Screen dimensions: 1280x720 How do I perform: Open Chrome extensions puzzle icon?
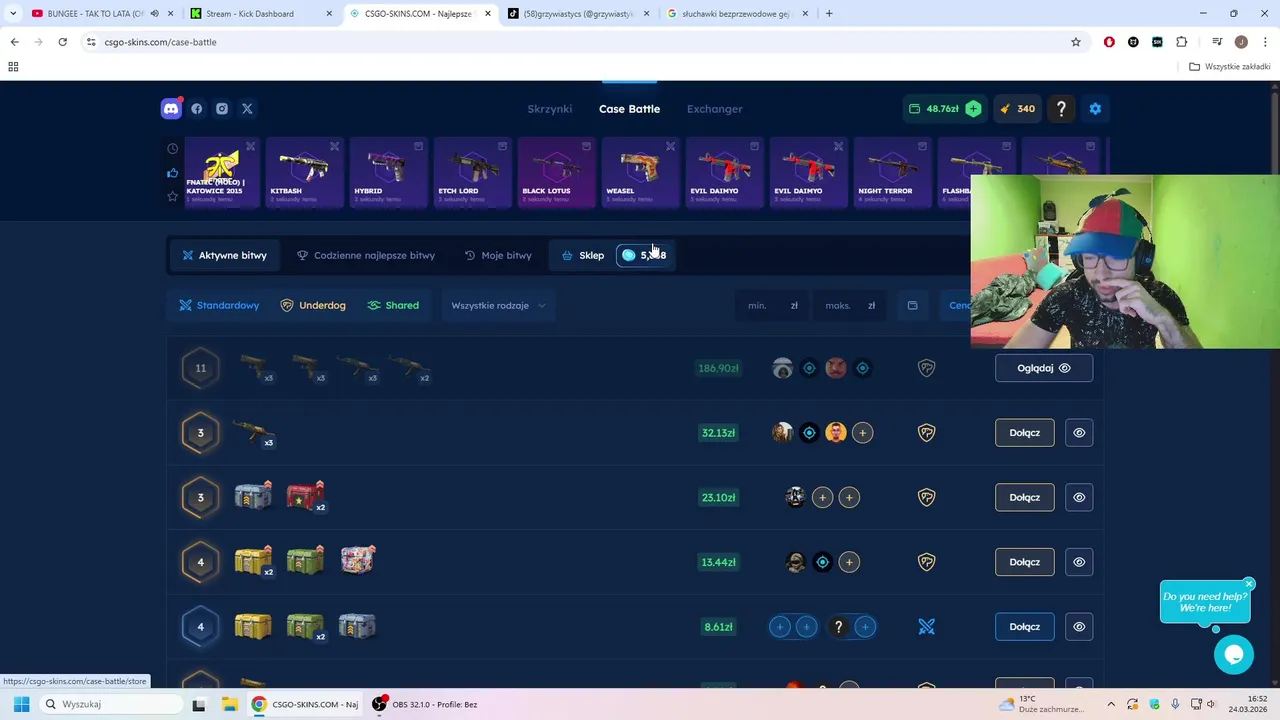click(x=1181, y=42)
